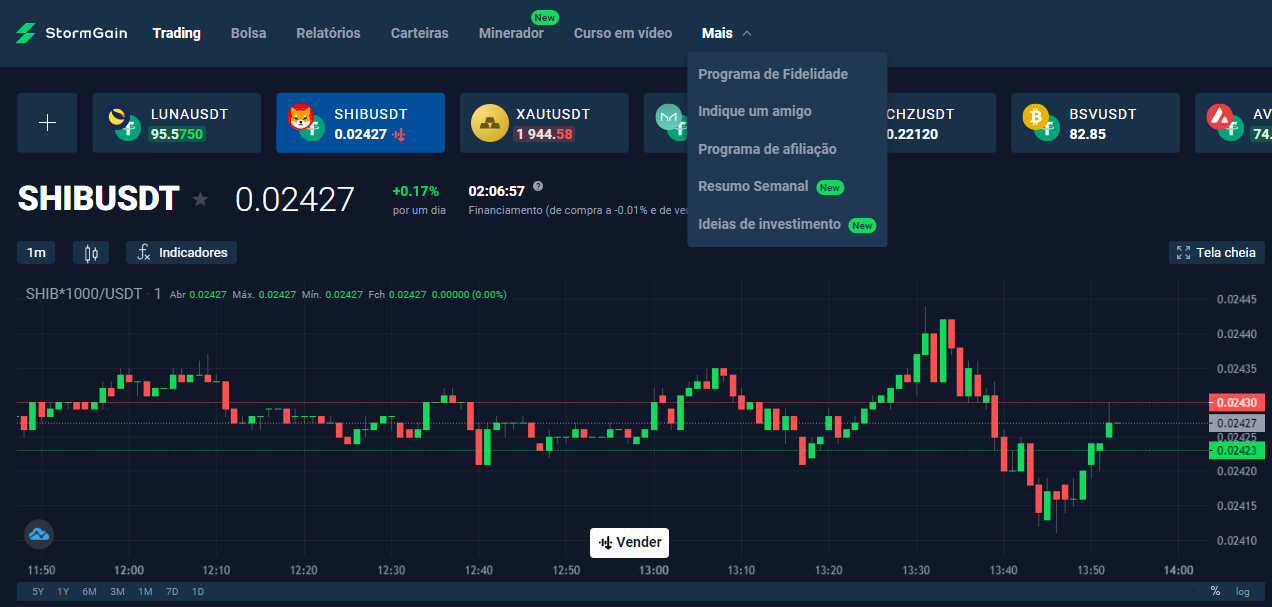The image size is (1272, 607).
Task: Click the Vender marker on chart
Action: [x=629, y=542]
